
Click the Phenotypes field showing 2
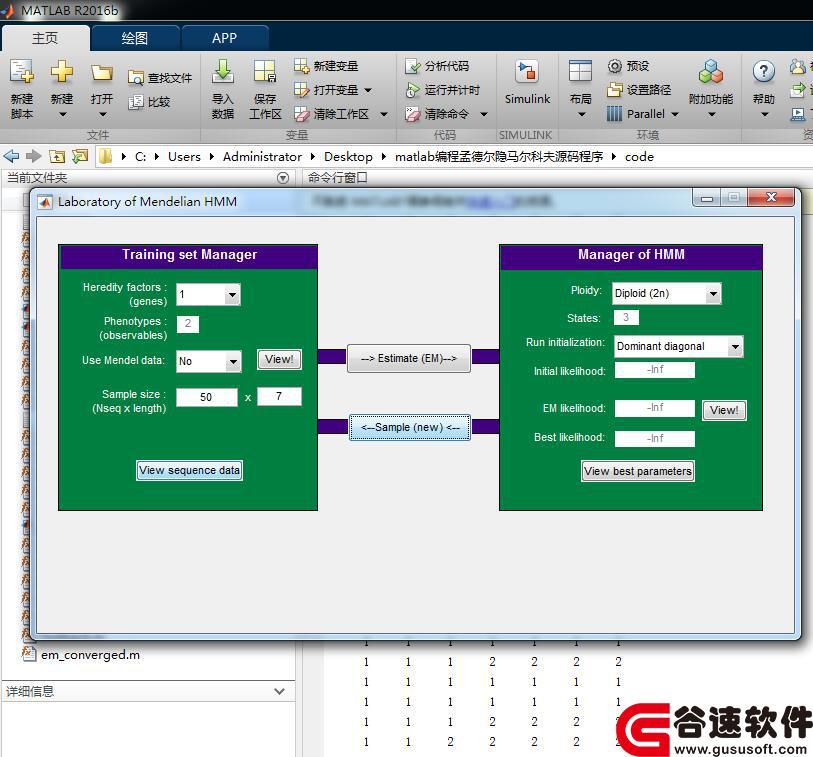(188, 324)
